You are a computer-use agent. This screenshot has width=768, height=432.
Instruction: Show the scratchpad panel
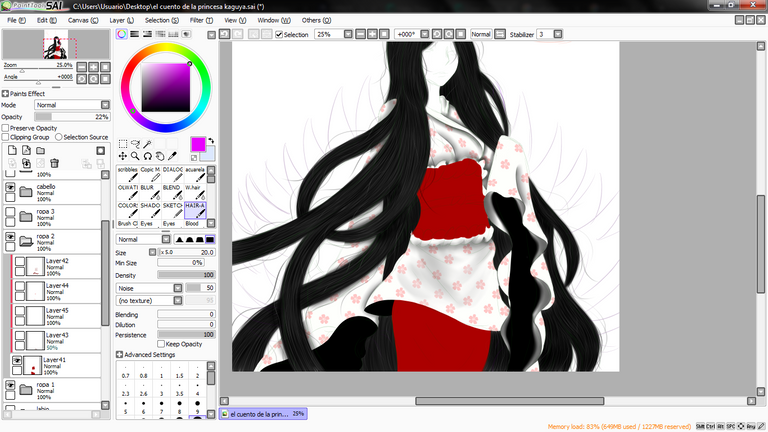pos(186,34)
